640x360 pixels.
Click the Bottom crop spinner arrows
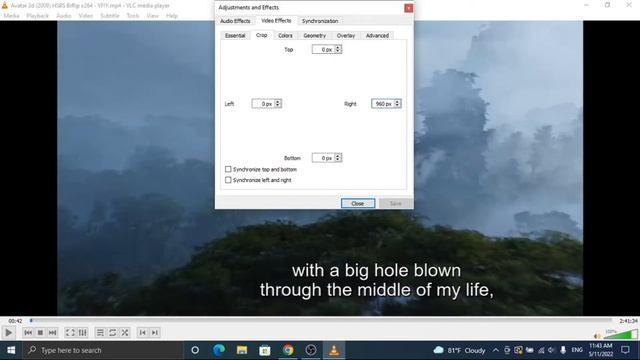(x=338, y=158)
